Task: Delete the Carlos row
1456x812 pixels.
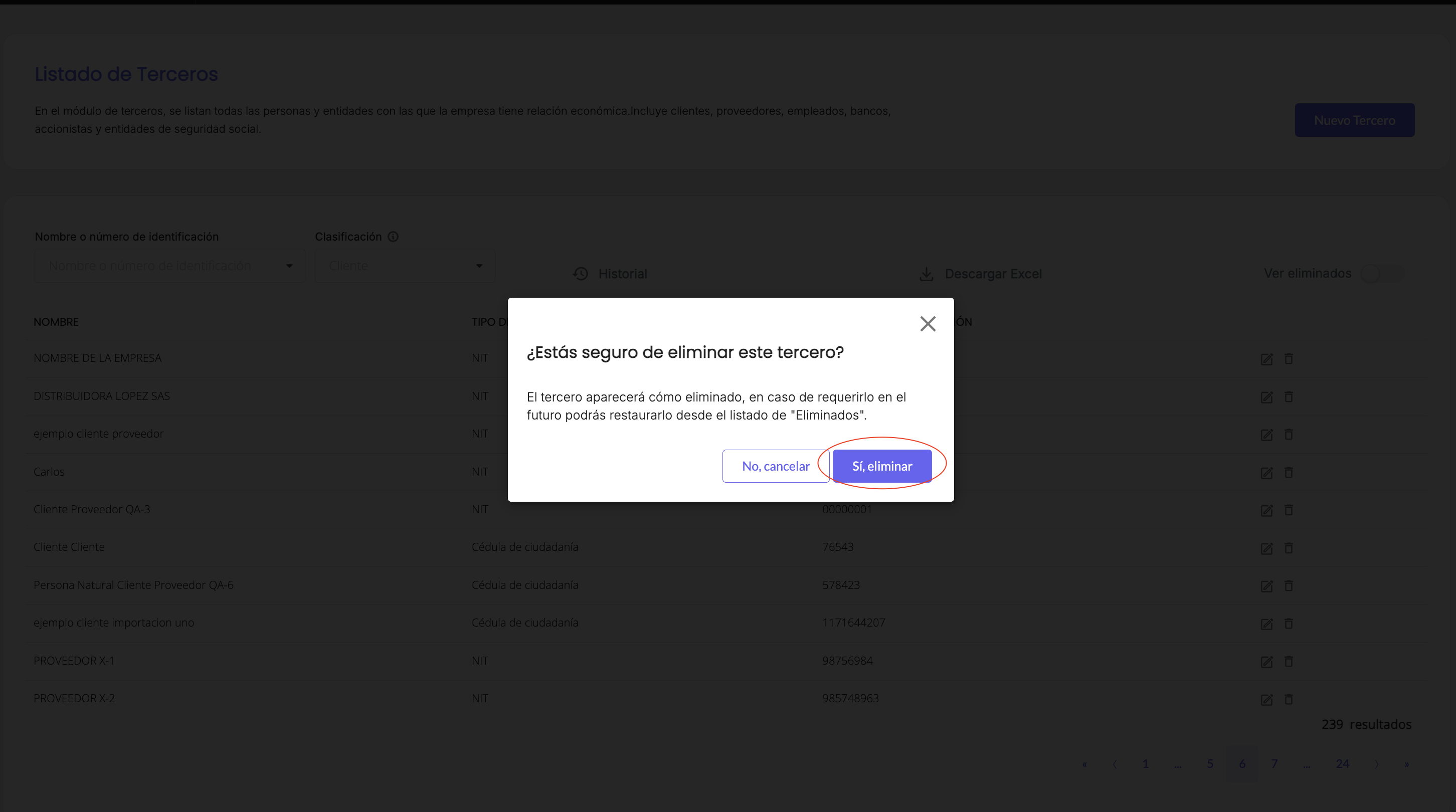Action: [x=1288, y=472]
